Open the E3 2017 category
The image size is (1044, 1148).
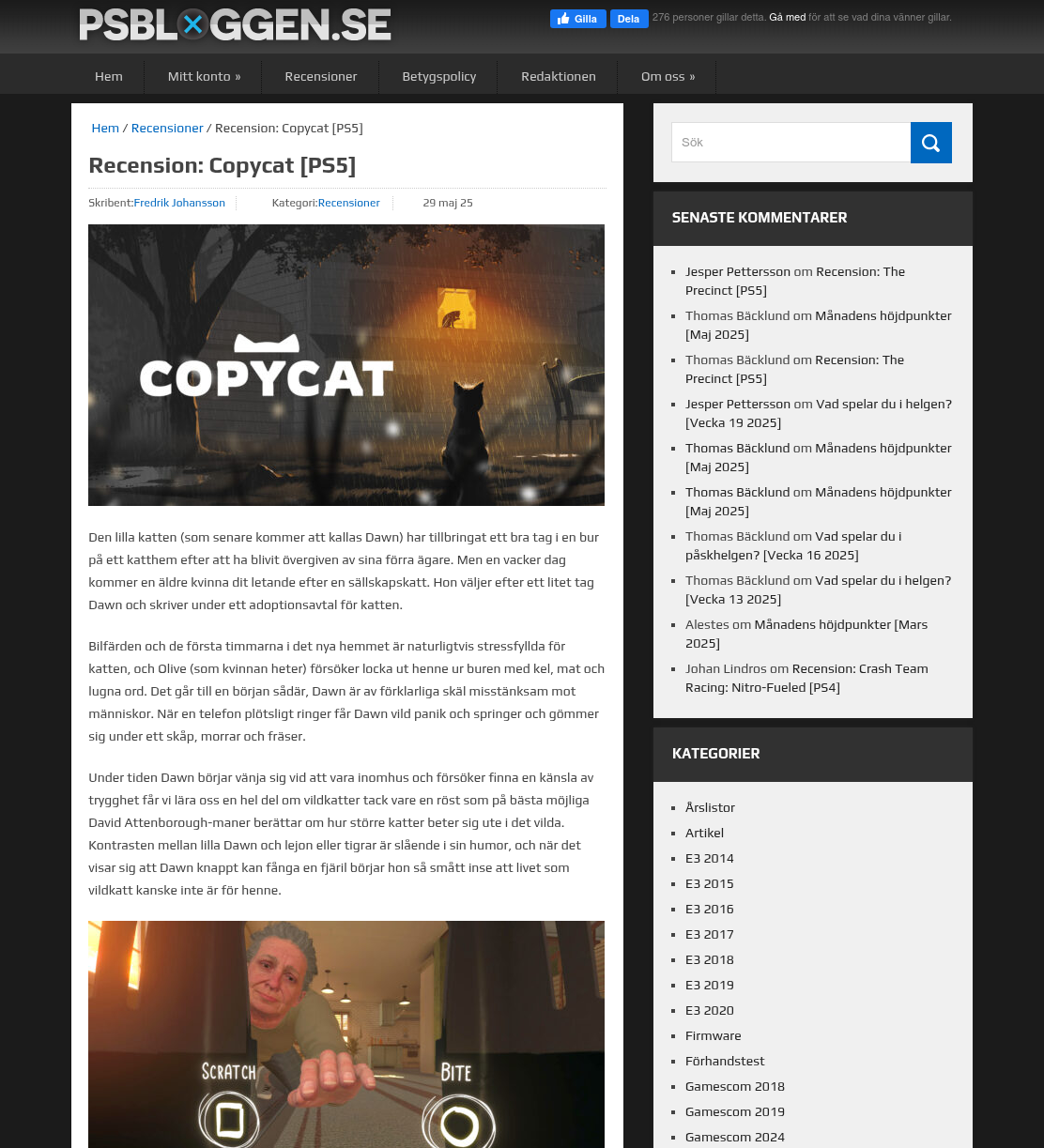pos(710,935)
